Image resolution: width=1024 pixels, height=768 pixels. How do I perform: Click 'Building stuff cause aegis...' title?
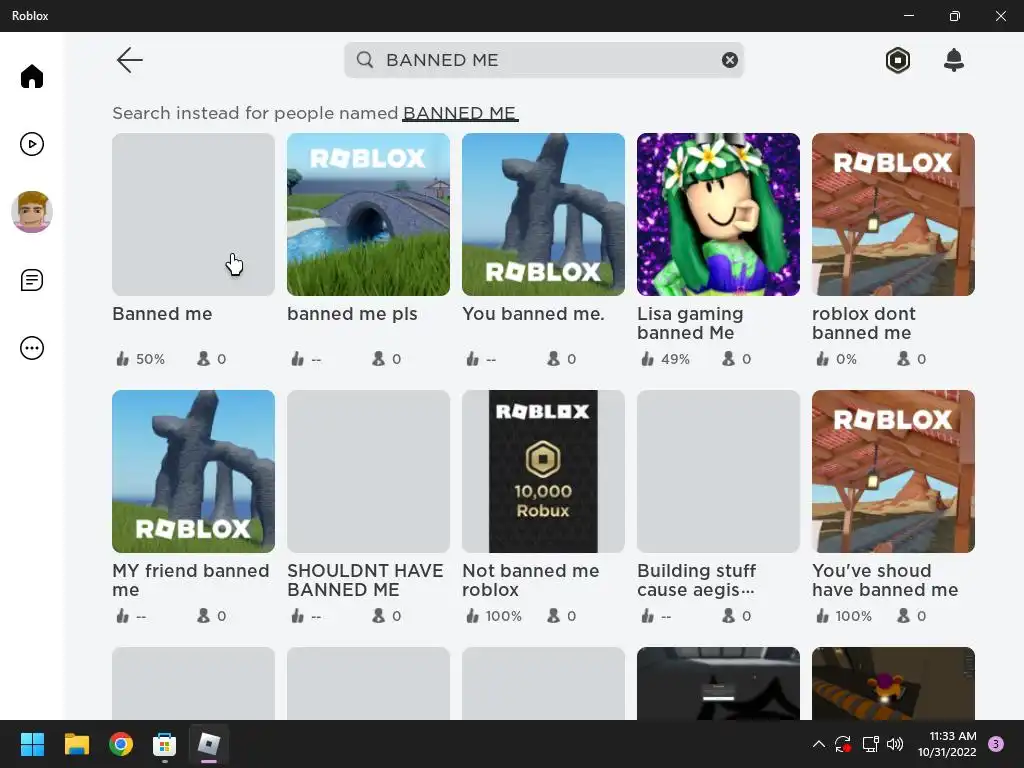click(697, 580)
